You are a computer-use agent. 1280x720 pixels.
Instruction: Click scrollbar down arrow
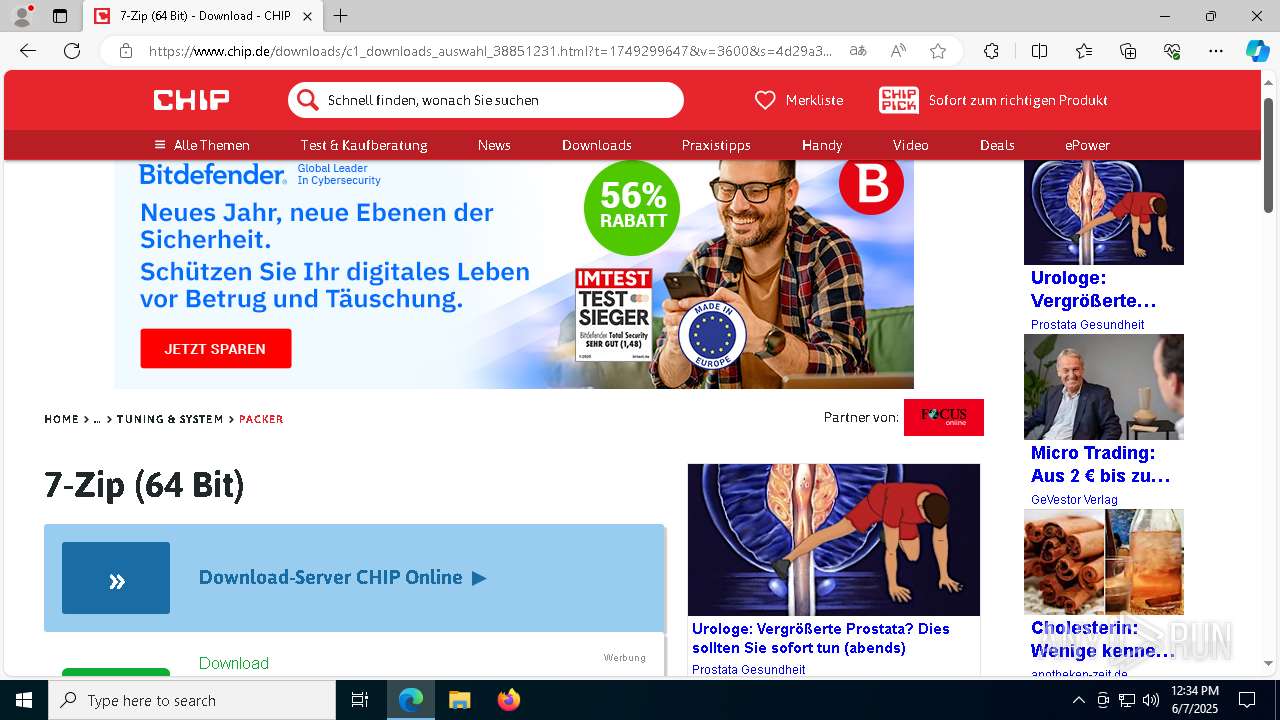1269,663
